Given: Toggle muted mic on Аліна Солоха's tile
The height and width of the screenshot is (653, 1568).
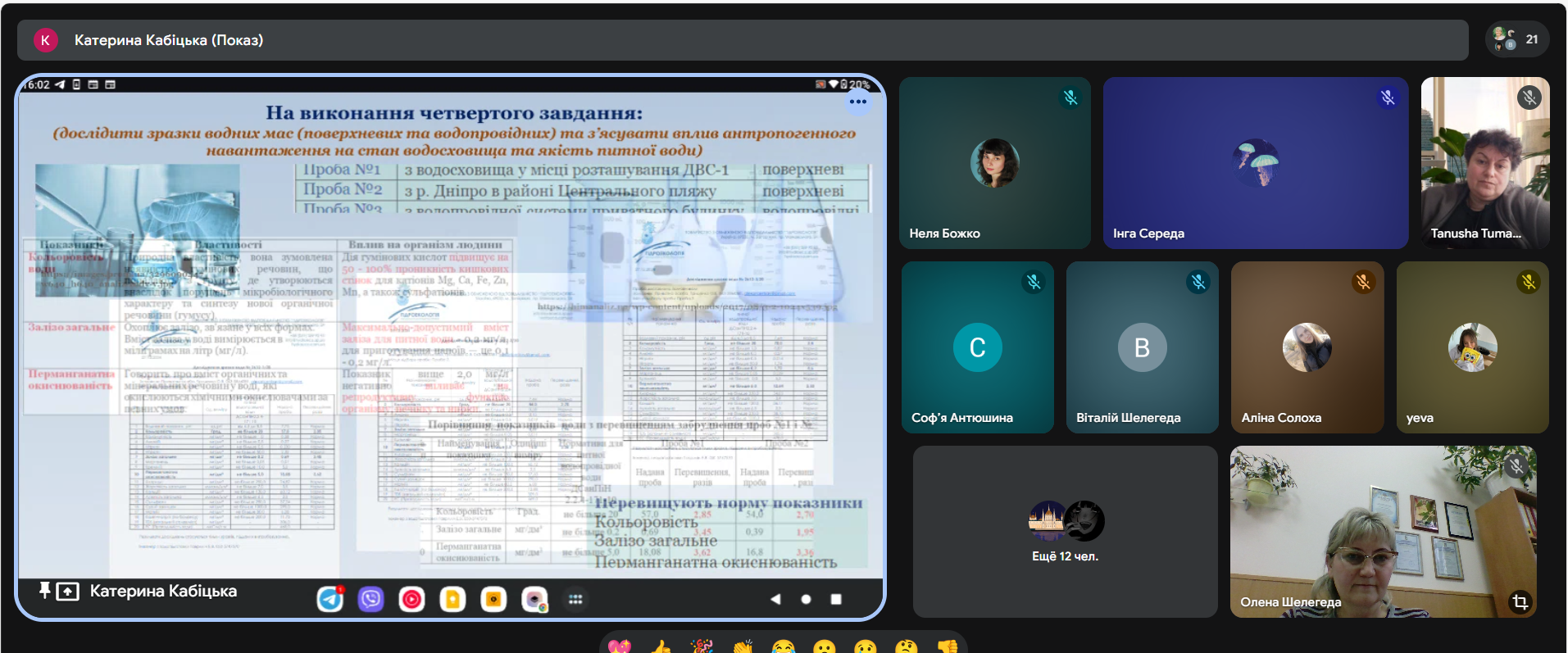Looking at the screenshot, I should pyautogui.click(x=1363, y=282).
